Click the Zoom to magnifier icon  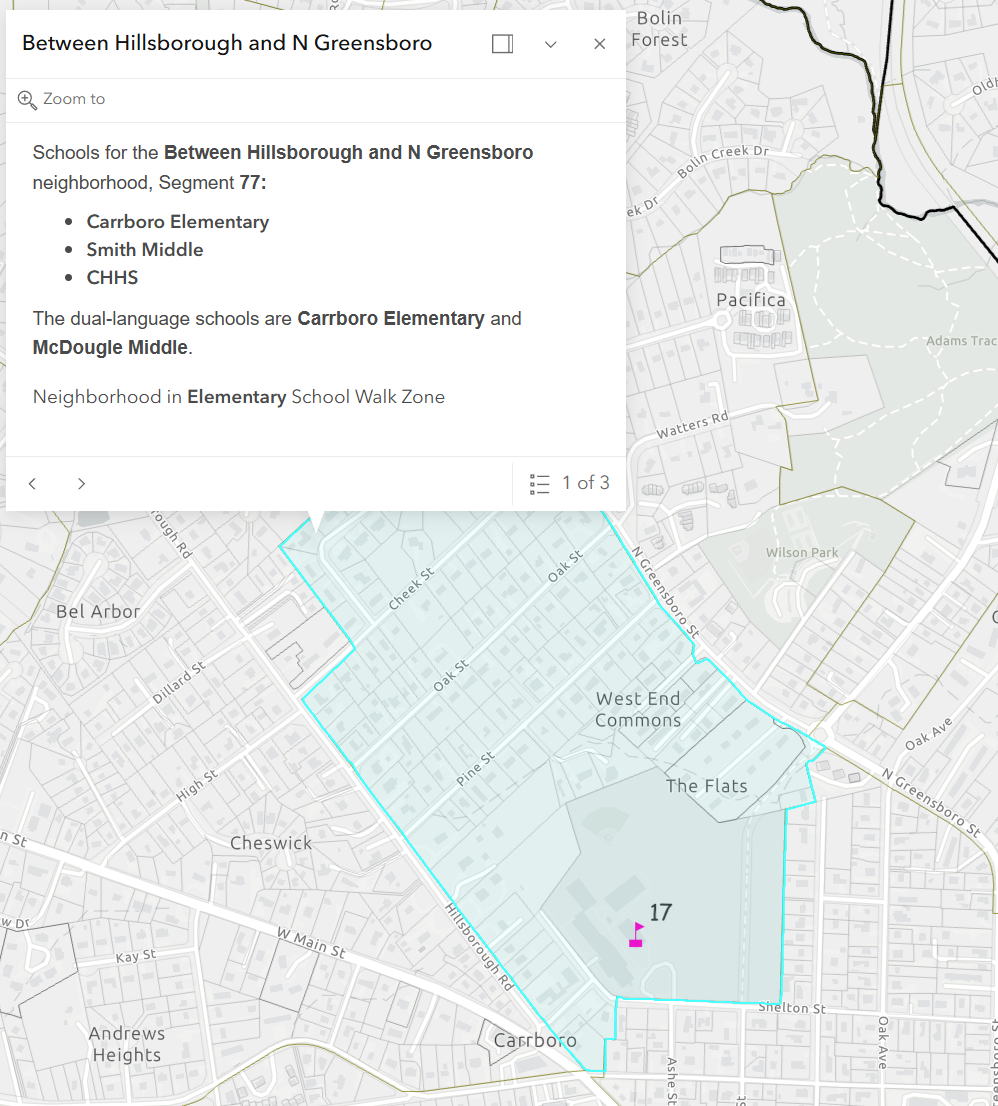coord(27,99)
